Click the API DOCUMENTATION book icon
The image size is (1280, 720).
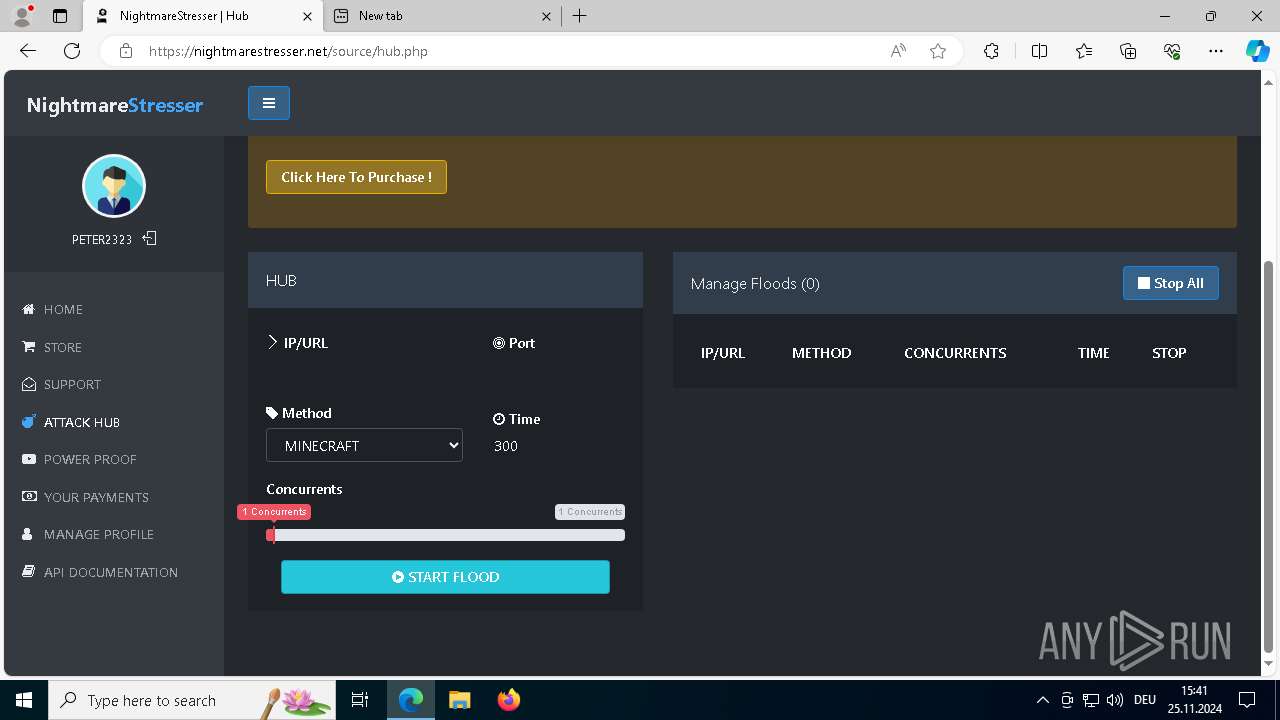28,572
